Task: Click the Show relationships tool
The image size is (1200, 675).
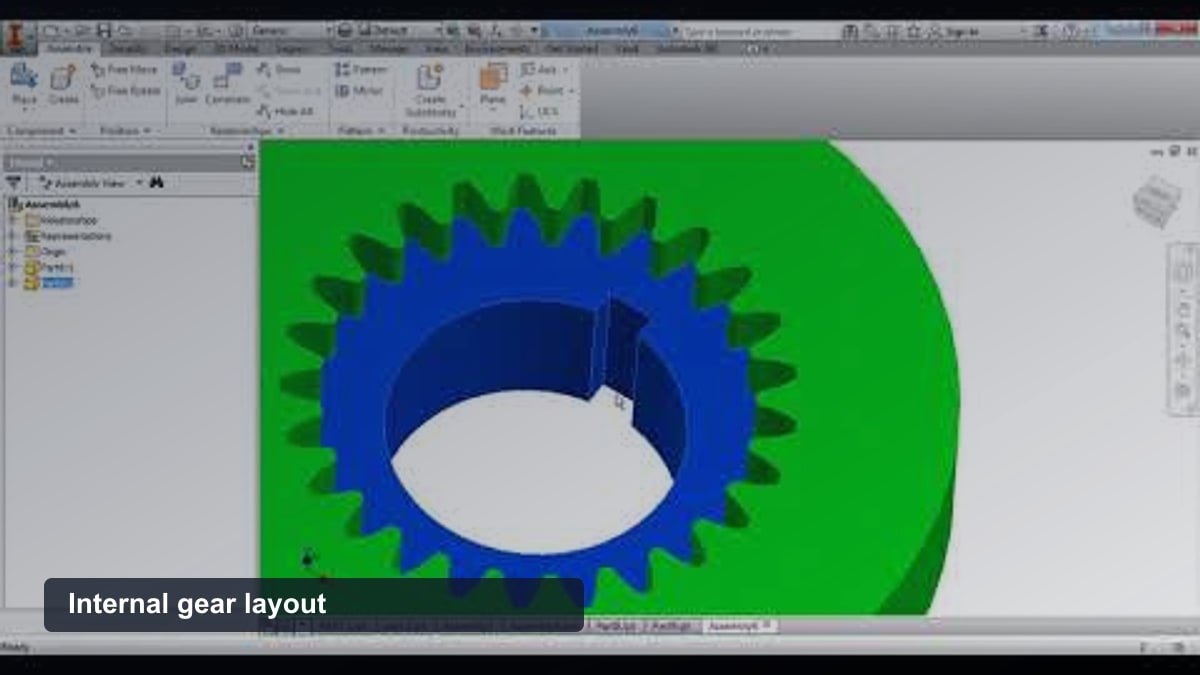Action: click(279, 69)
